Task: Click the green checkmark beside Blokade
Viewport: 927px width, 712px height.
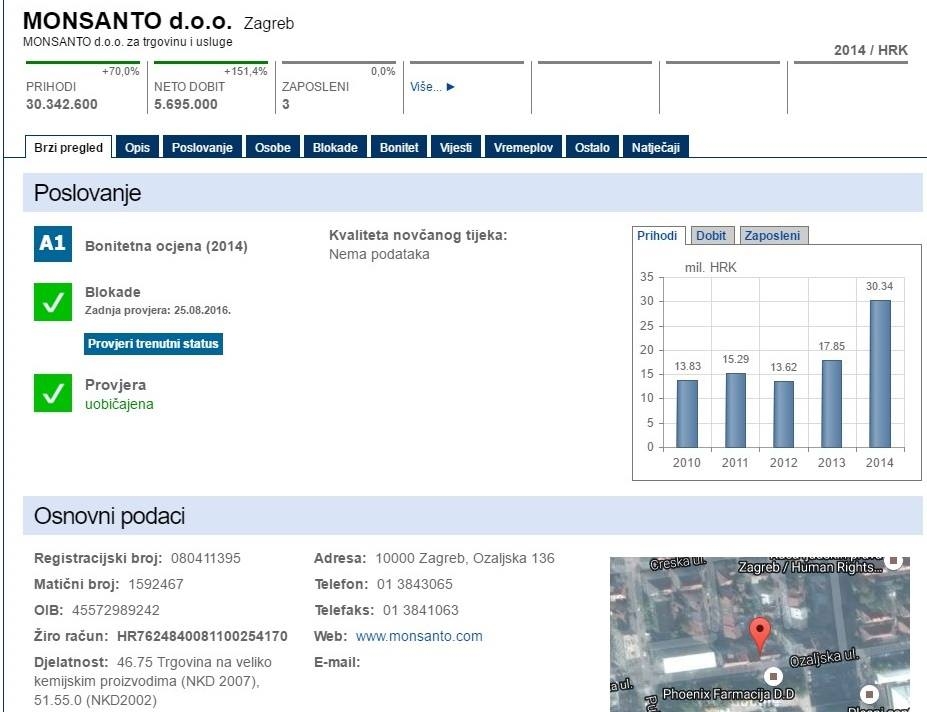Action: coord(53,302)
